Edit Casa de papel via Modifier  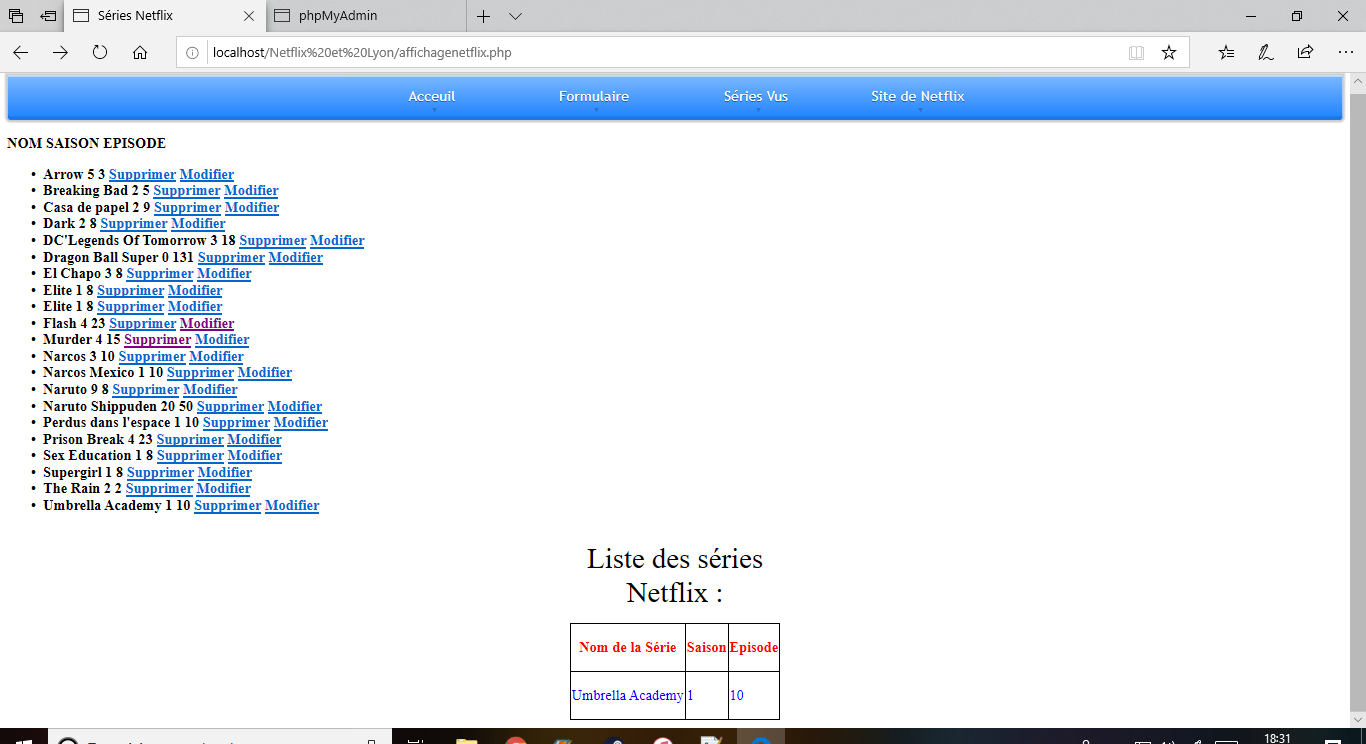click(252, 207)
